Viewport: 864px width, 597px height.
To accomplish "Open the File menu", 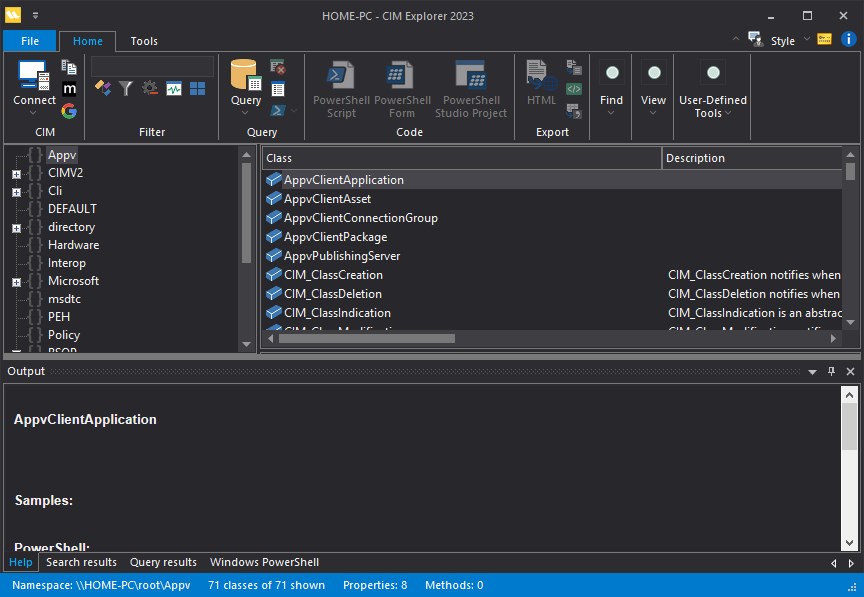I will pos(30,41).
